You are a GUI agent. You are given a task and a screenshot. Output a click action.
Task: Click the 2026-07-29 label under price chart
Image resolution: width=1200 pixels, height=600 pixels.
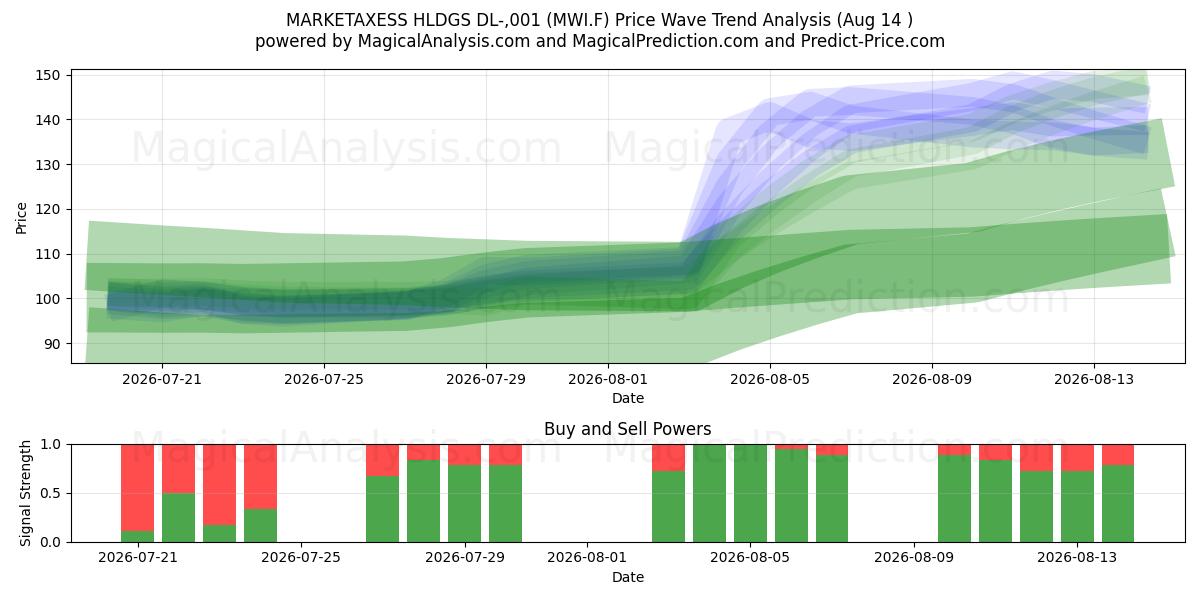pos(486,379)
